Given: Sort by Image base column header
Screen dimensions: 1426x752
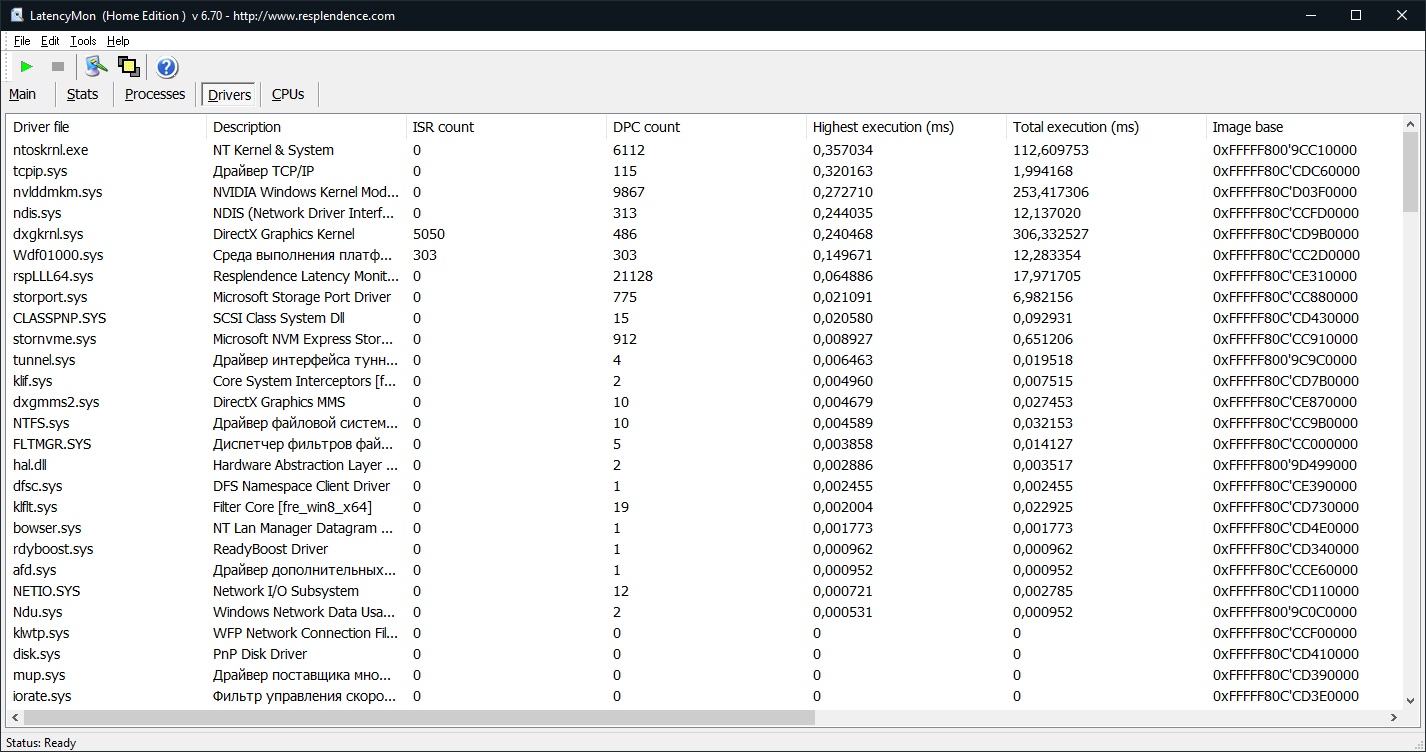Looking at the screenshot, I should pyautogui.click(x=1304, y=127).
